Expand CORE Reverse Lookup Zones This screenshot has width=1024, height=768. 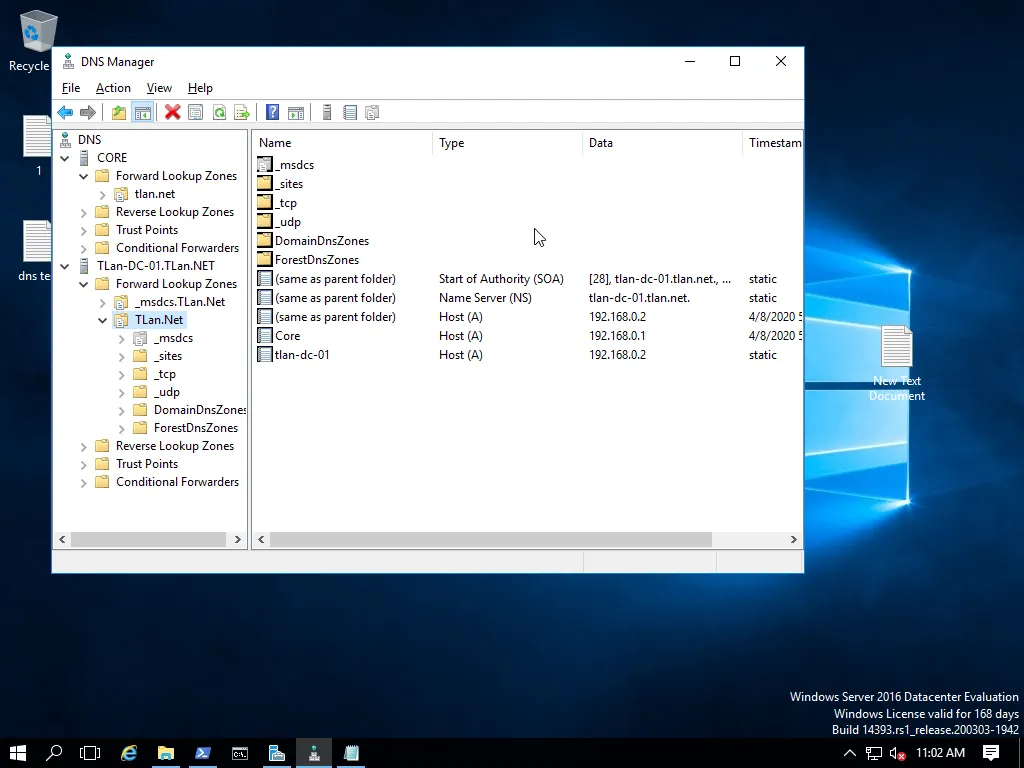[x=84, y=213]
